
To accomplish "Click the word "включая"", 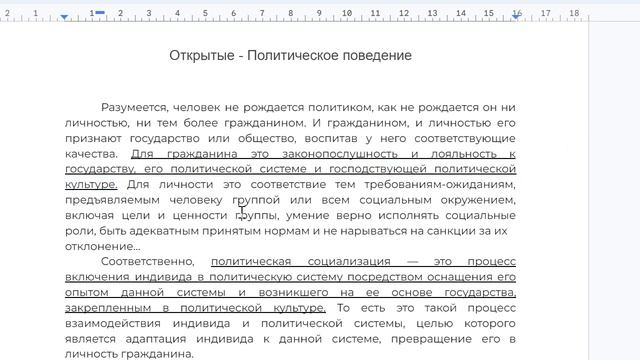I will (89, 216).
